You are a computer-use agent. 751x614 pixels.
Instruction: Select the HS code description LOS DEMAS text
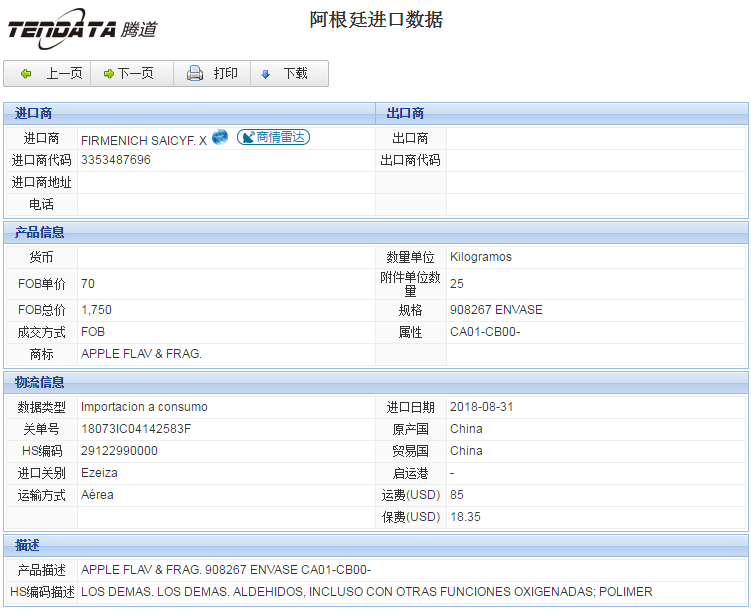[x=366, y=592]
